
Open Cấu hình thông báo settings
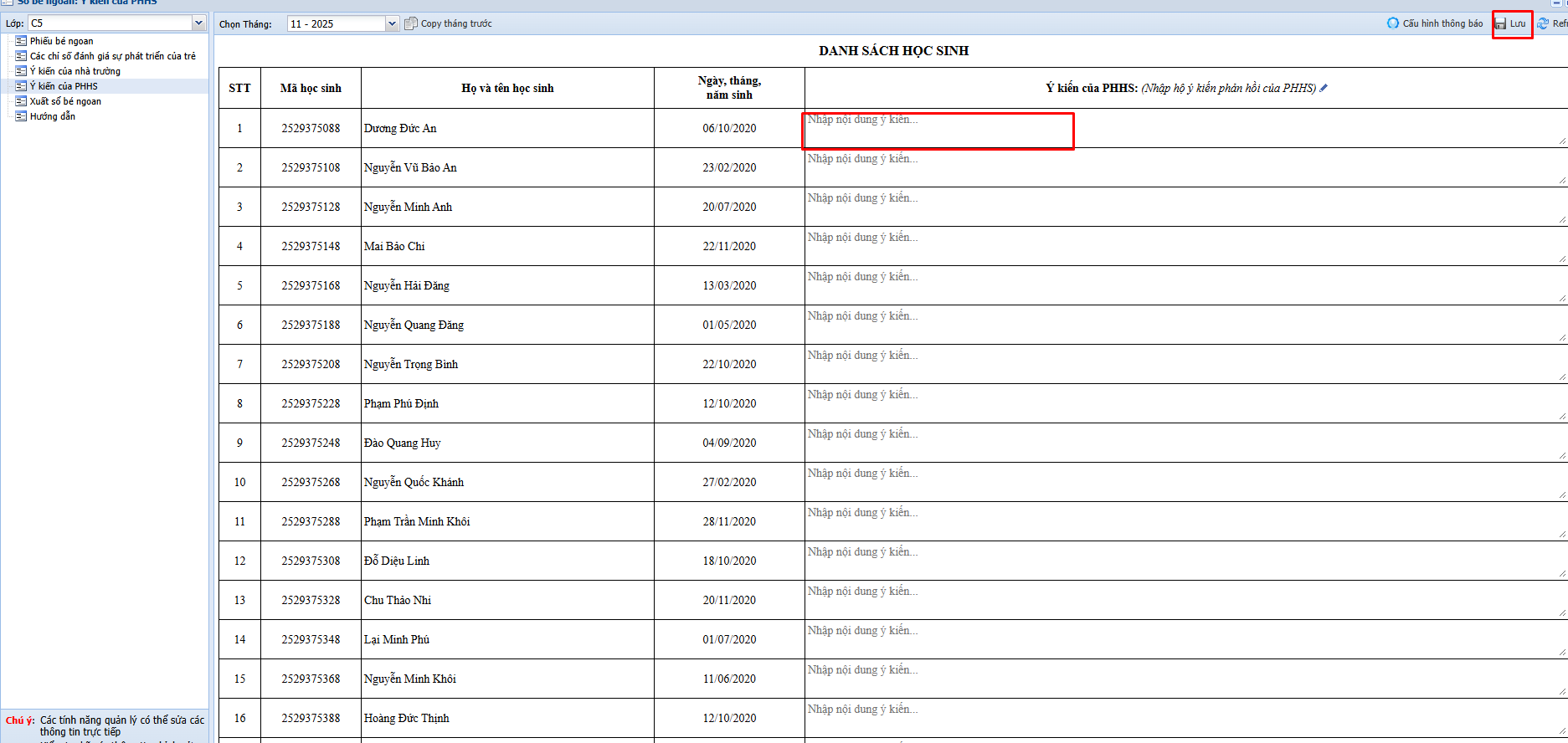pos(1435,23)
